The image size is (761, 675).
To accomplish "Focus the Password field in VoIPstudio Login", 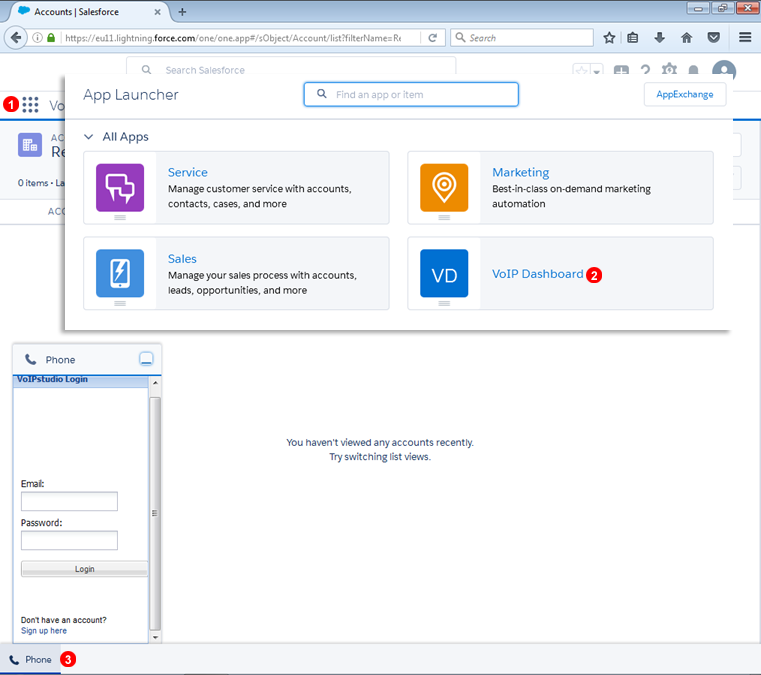I will click(69, 540).
